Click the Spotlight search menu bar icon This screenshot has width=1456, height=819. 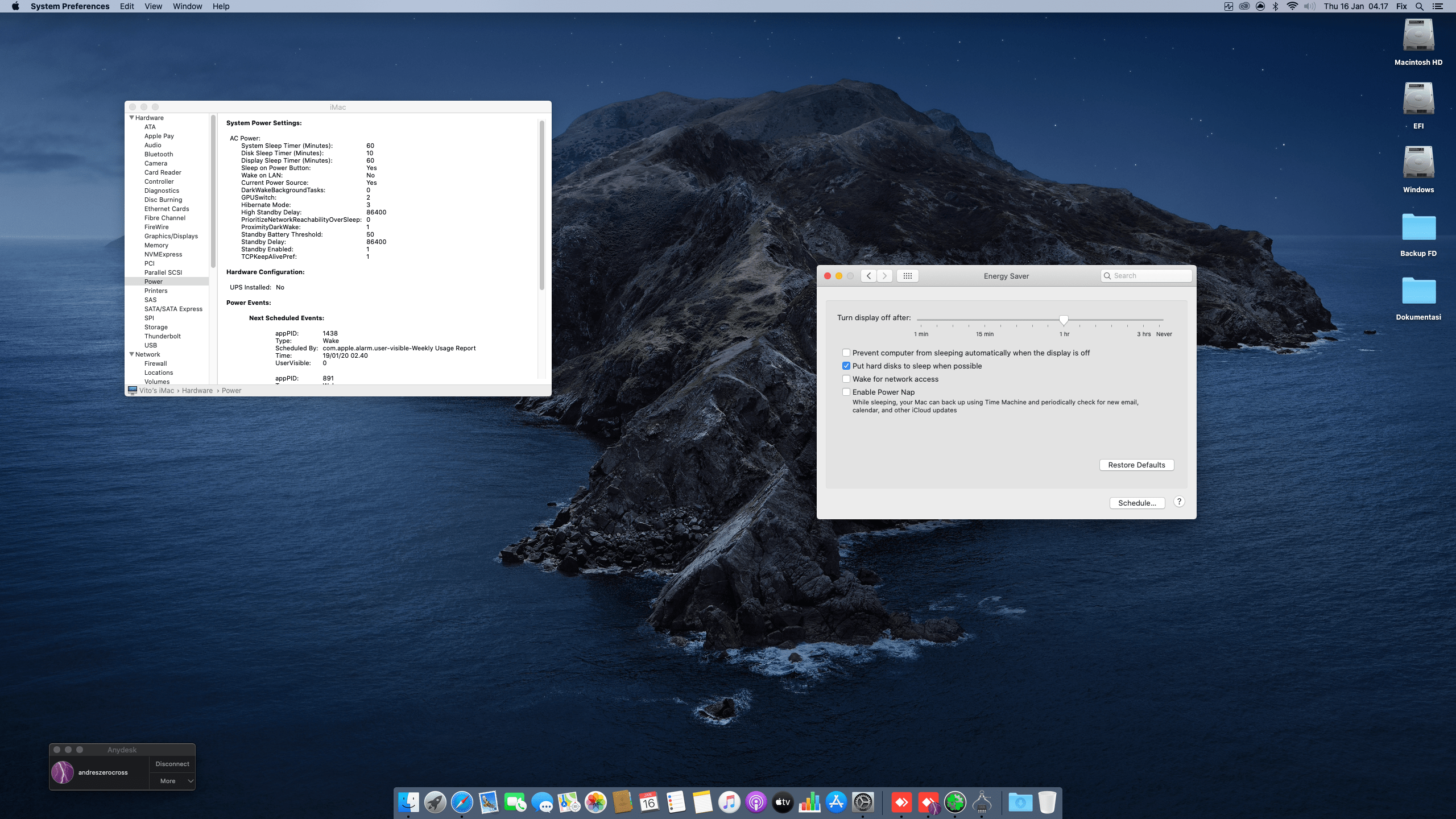(1420, 6)
